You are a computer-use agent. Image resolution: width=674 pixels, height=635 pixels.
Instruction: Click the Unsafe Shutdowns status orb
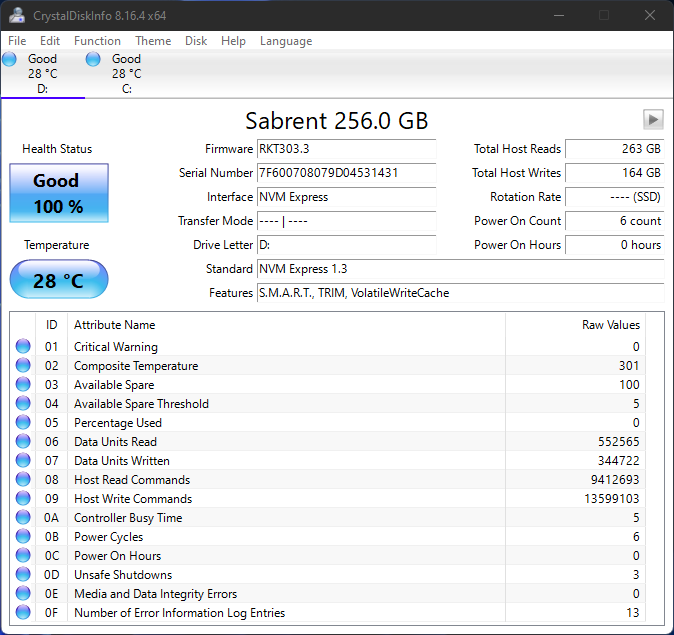pyautogui.click(x=23, y=575)
